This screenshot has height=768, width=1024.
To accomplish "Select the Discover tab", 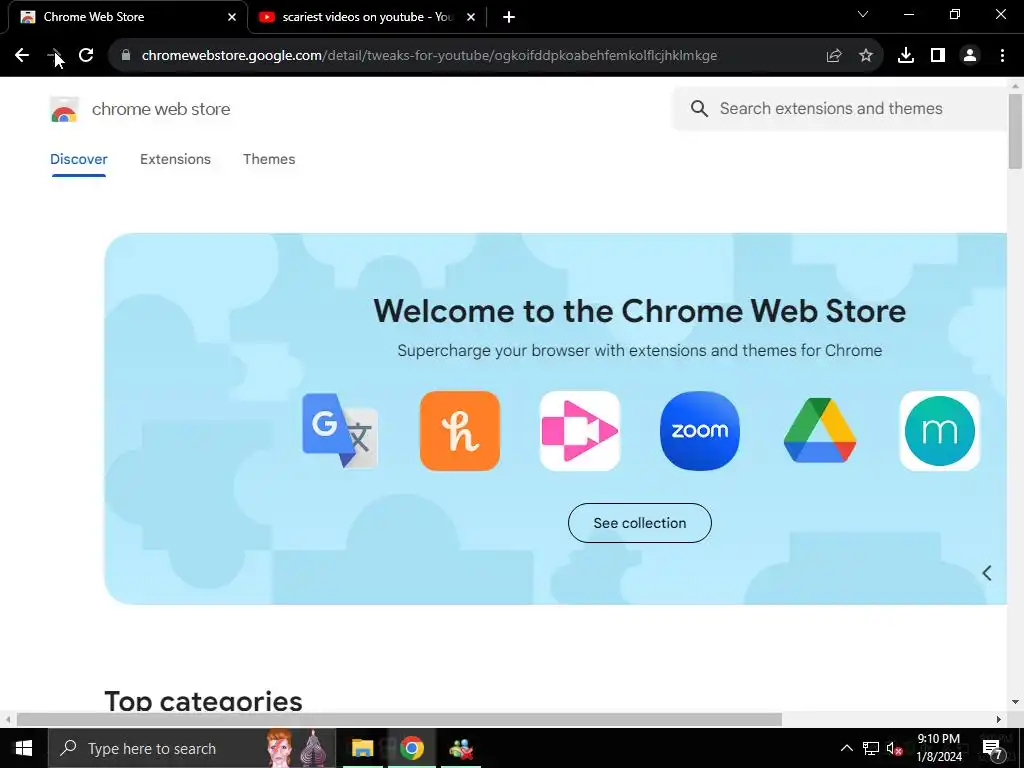I will click(x=78, y=159).
